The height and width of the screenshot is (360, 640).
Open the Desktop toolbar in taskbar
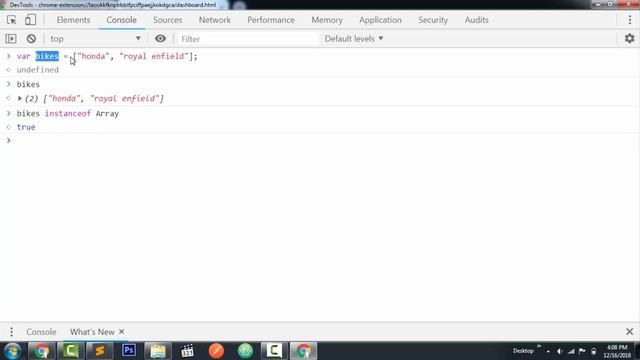pos(523,351)
